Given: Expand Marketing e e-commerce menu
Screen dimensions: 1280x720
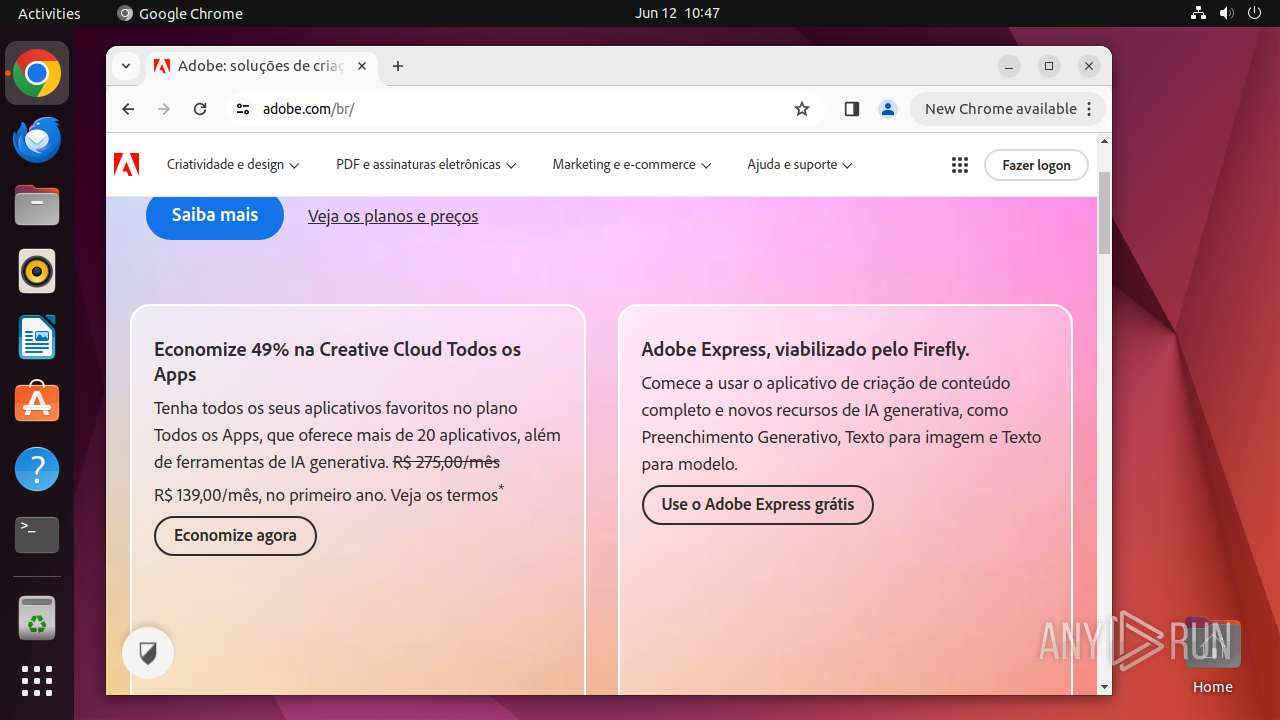Looking at the screenshot, I should coord(632,165).
